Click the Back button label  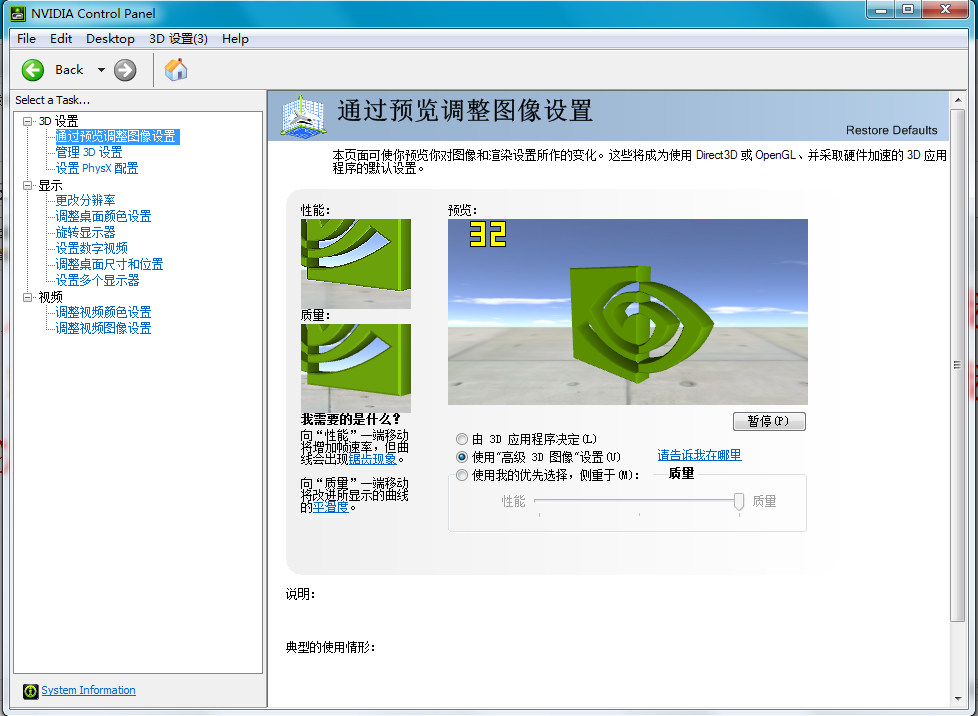coord(69,70)
